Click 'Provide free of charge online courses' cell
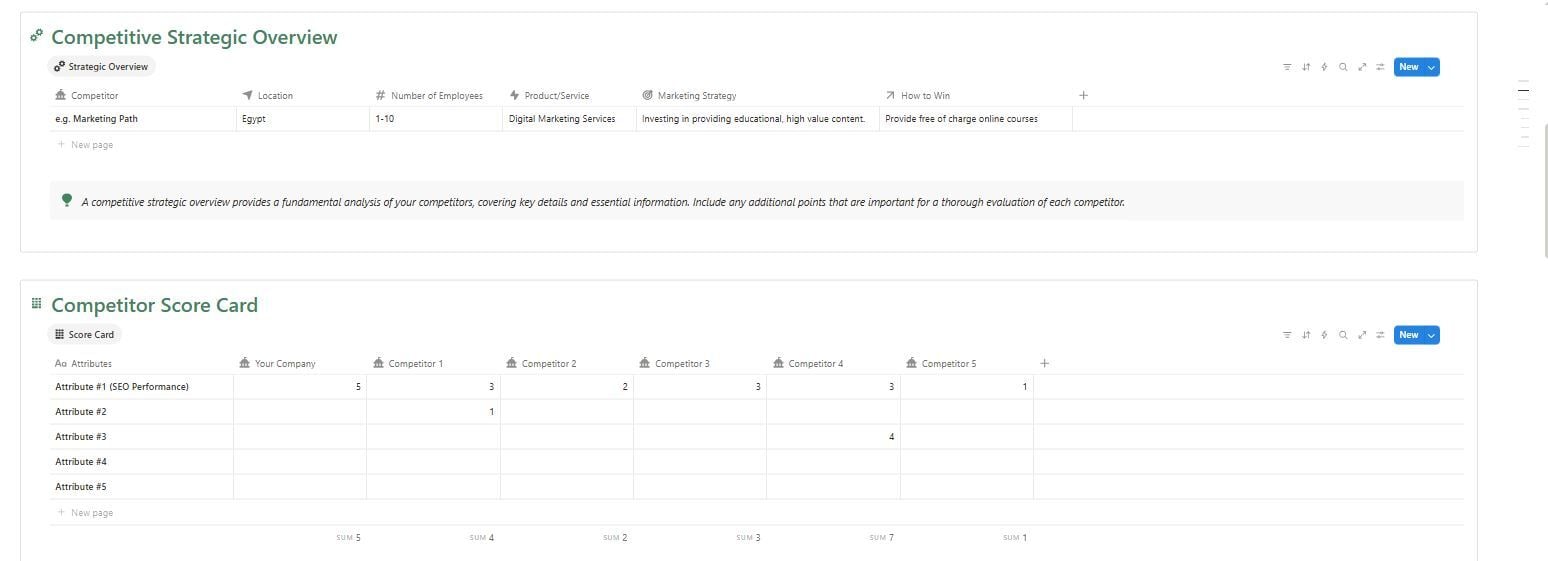Image resolution: width=1548 pixels, height=561 pixels. (x=976, y=119)
